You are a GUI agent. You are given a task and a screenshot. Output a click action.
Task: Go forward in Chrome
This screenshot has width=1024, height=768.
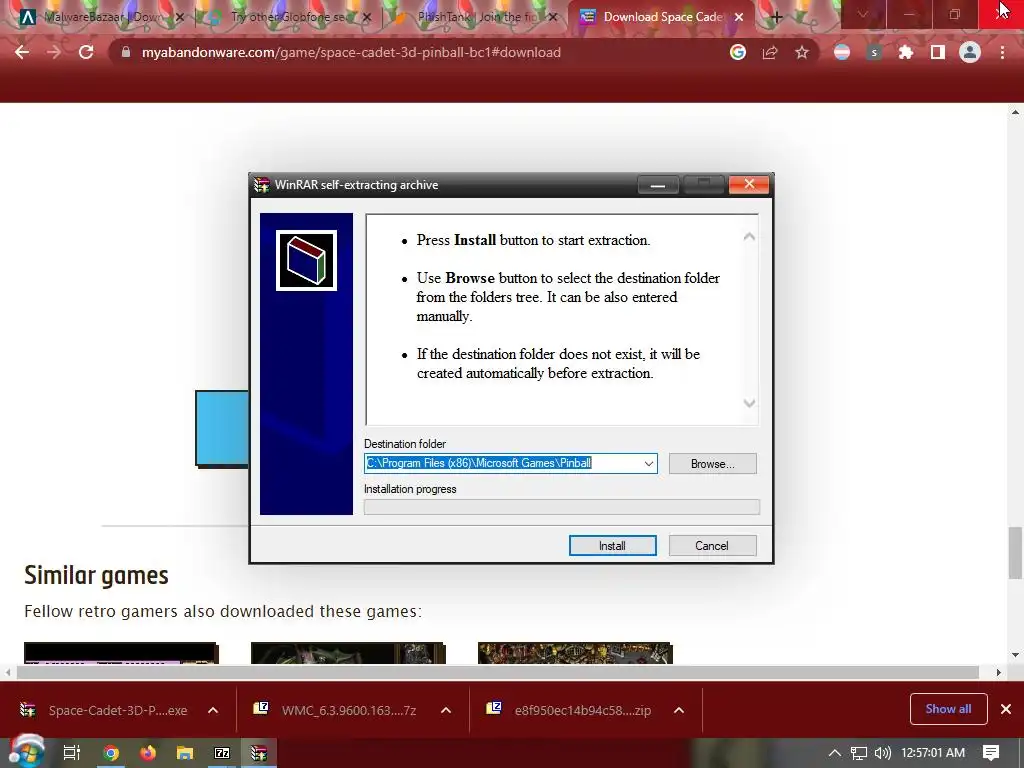pos(54,52)
